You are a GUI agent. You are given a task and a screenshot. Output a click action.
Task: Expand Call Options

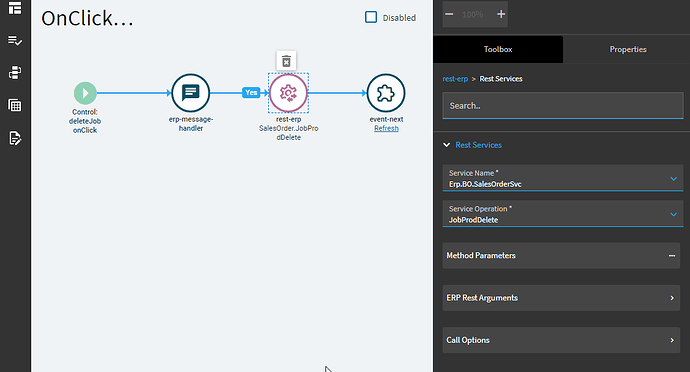[x=561, y=340]
